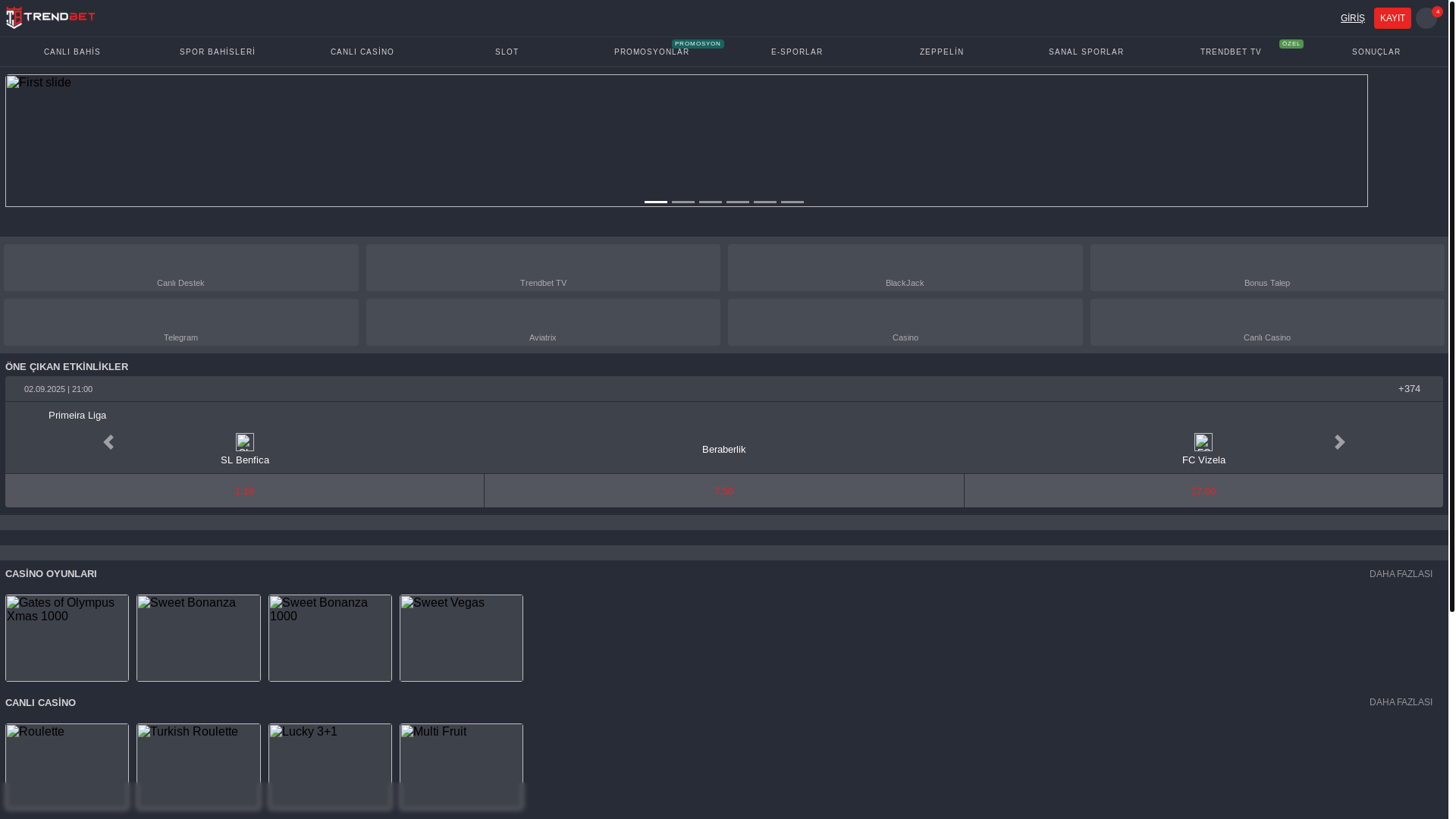Open the PROMOSYONLAR menu item
This screenshot has height=819, width=1456.
651,52
